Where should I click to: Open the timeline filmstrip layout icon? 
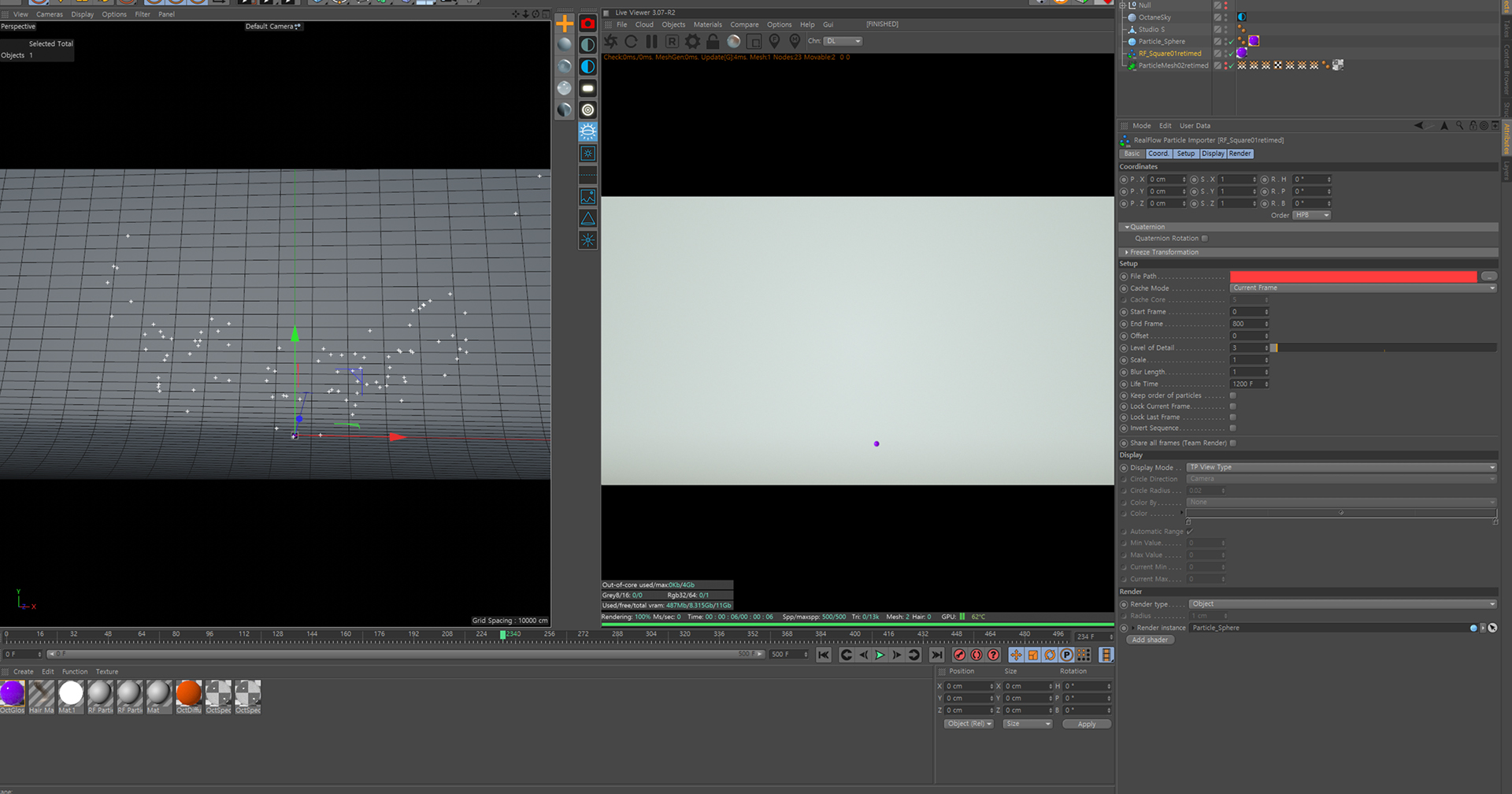click(x=1106, y=655)
